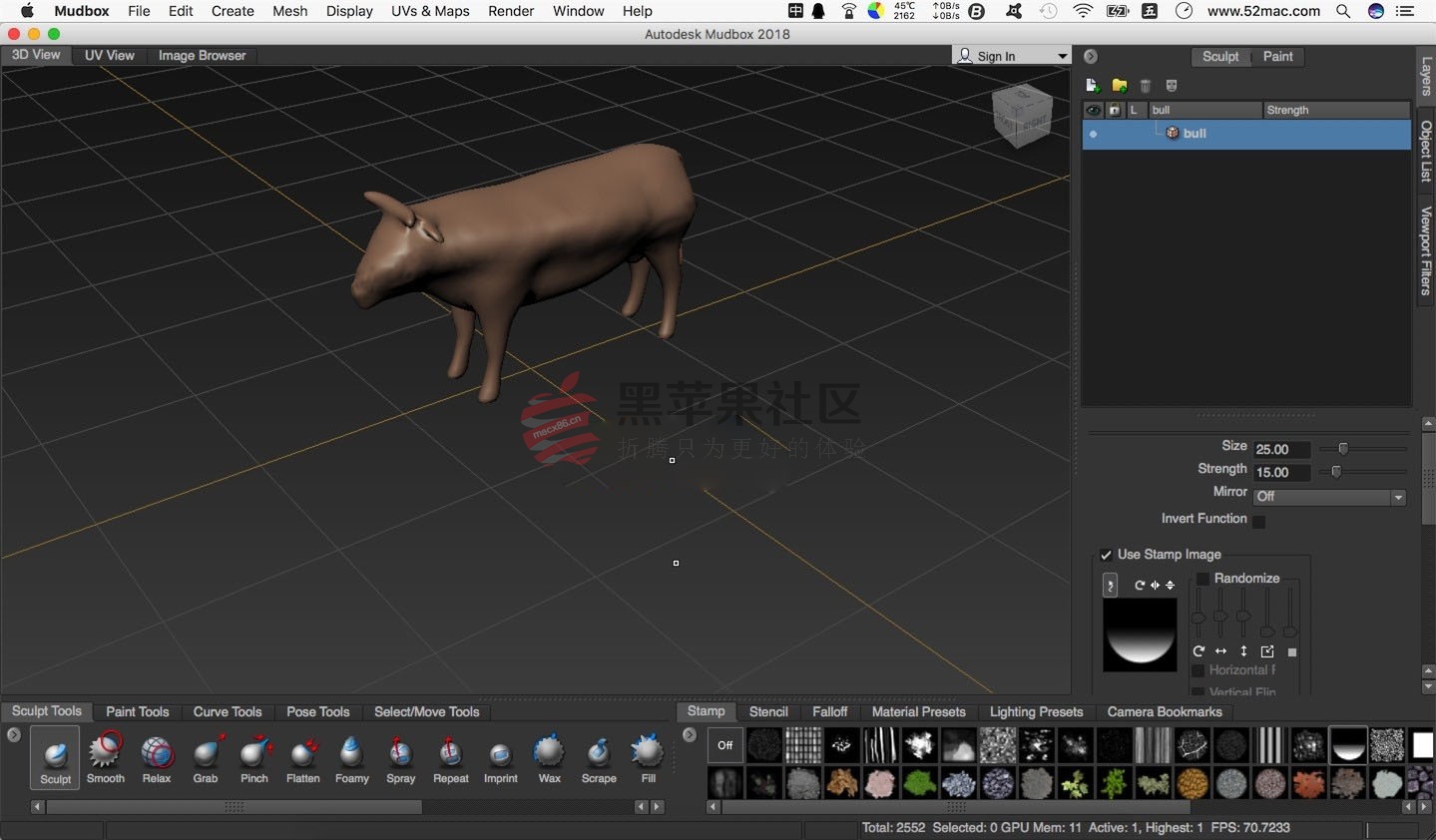Select the Pinch brush tool
Screen dimensions: 1436x840
click(254, 758)
